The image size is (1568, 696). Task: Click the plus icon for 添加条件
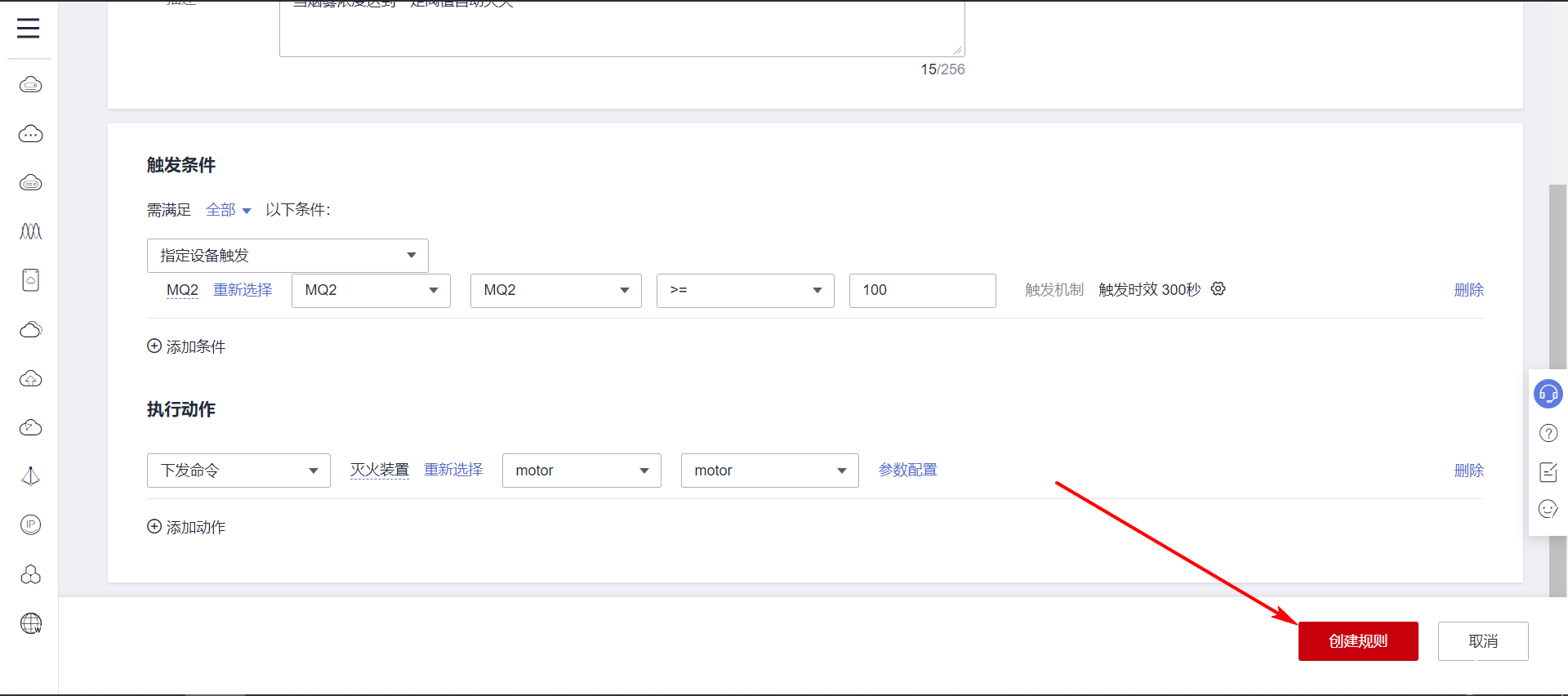154,346
